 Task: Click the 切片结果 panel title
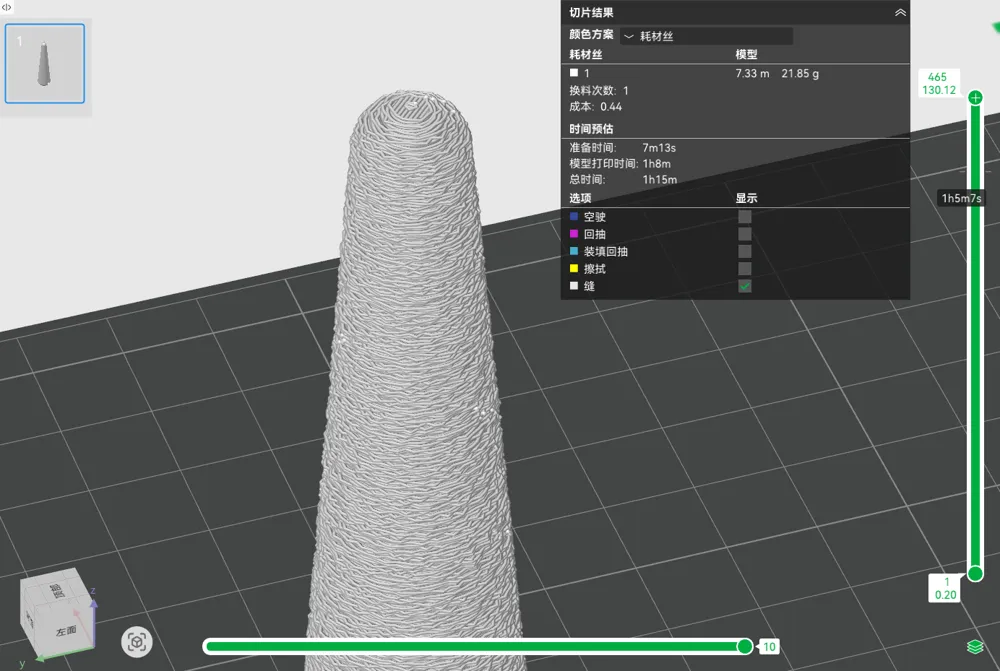click(x=591, y=12)
